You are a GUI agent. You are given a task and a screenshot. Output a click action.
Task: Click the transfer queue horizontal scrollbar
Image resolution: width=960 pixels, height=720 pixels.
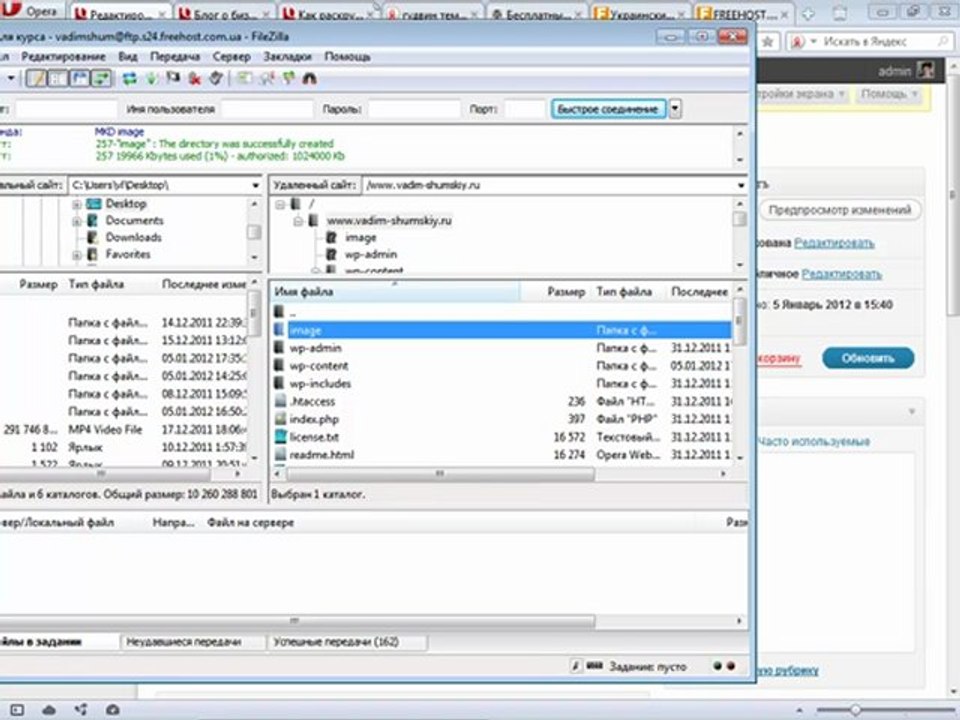click(296, 621)
